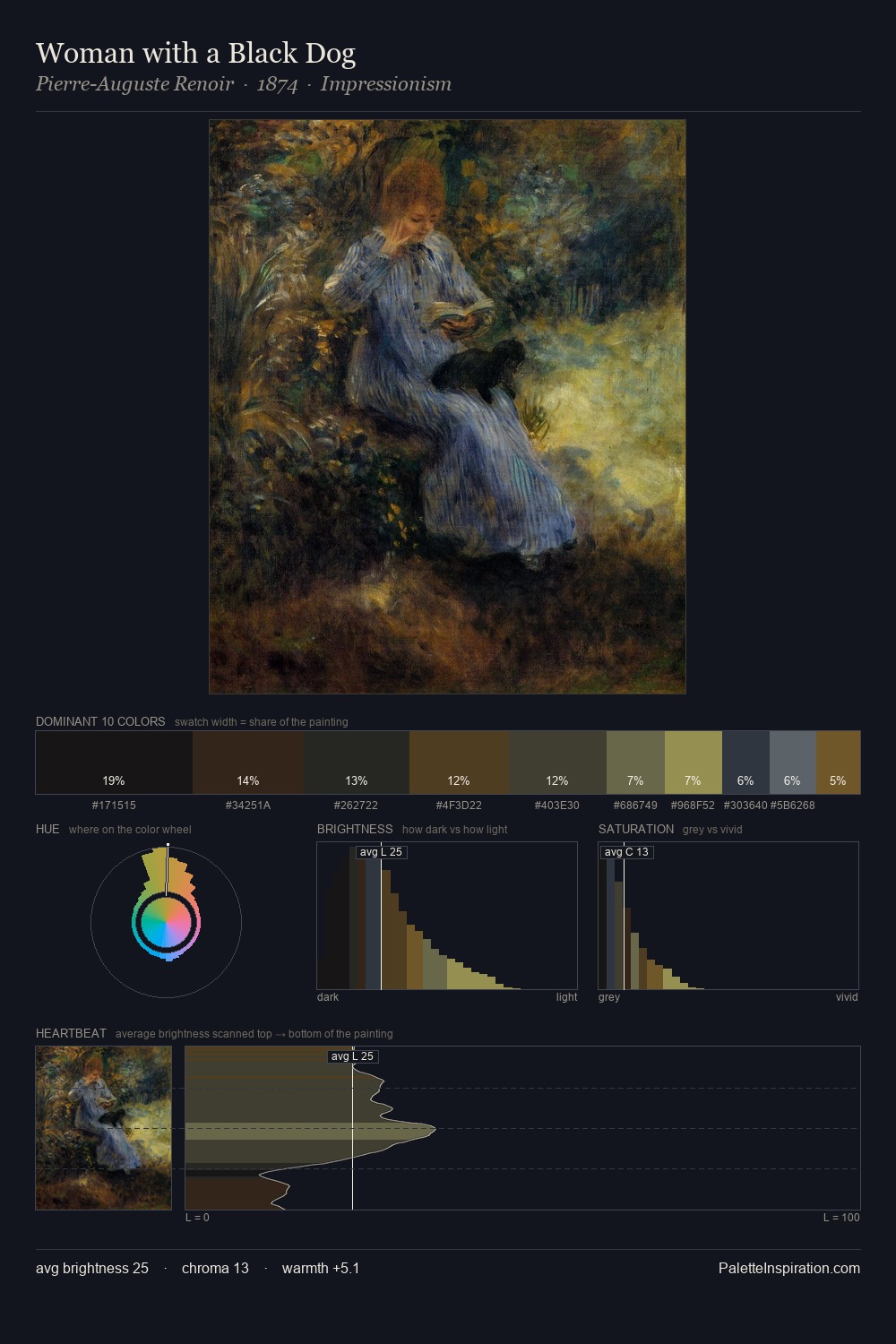Click the DOMINANT 10 COLORS heading
The height and width of the screenshot is (1344, 896).
pos(100,721)
